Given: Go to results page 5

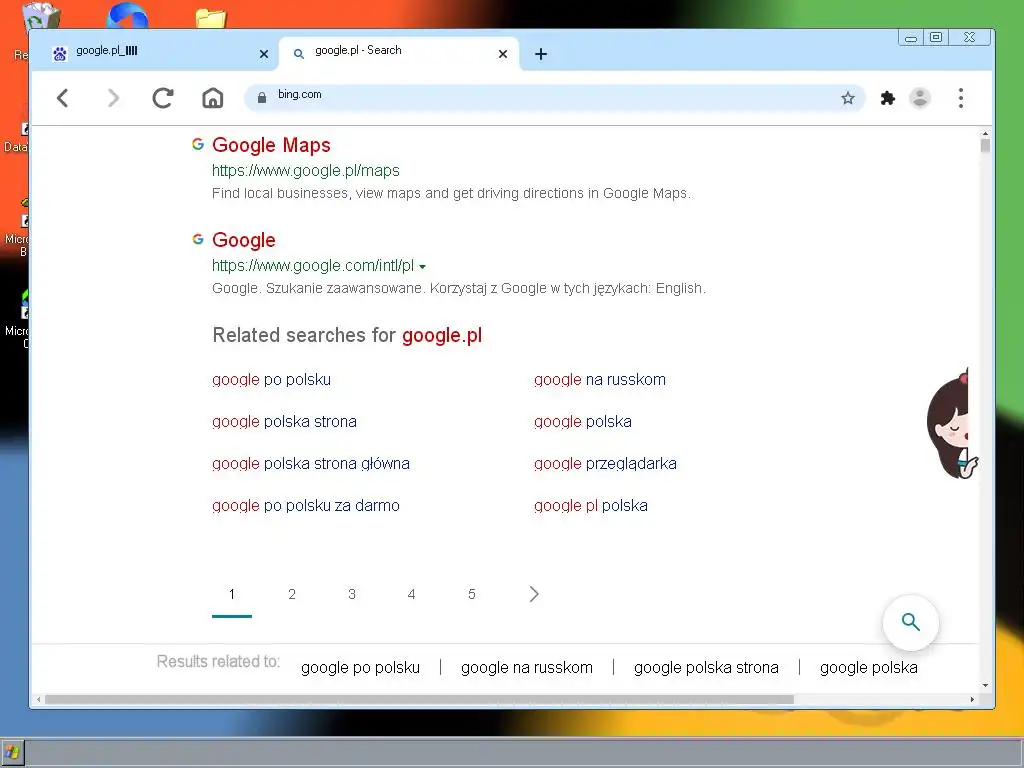Looking at the screenshot, I should (472, 594).
